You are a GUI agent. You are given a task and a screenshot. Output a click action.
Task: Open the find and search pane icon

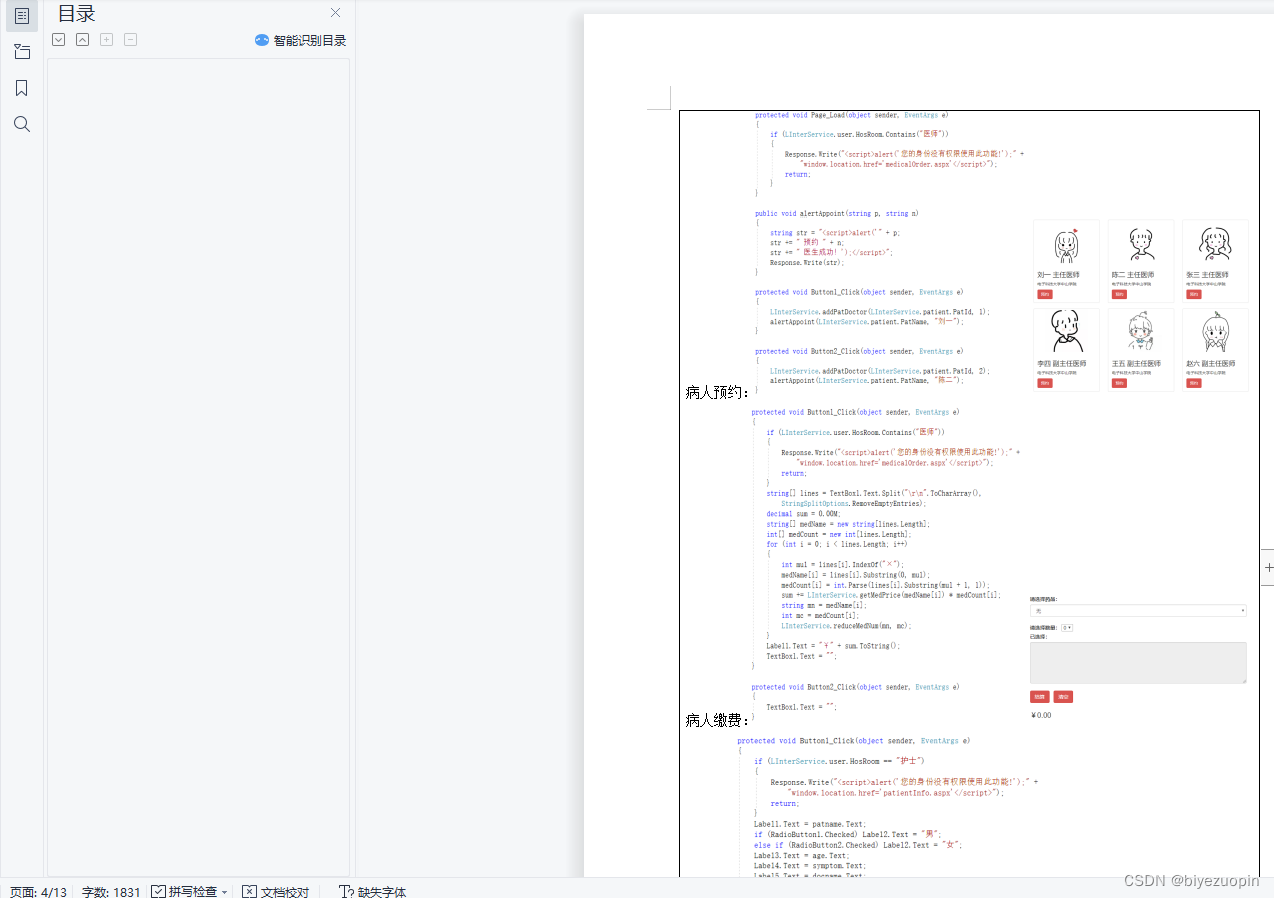(22, 124)
